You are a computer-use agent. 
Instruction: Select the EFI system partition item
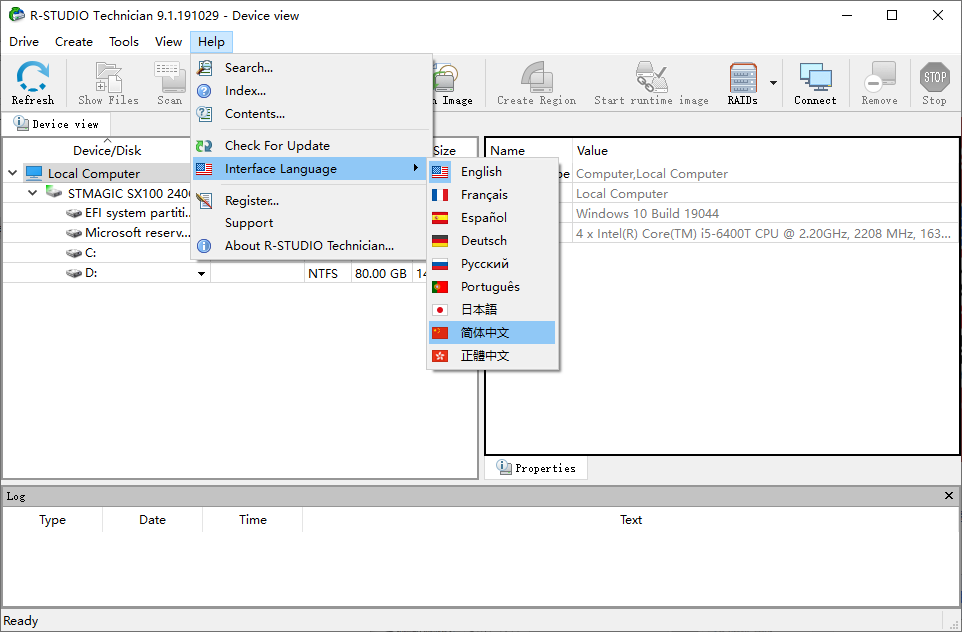click(x=136, y=213)
